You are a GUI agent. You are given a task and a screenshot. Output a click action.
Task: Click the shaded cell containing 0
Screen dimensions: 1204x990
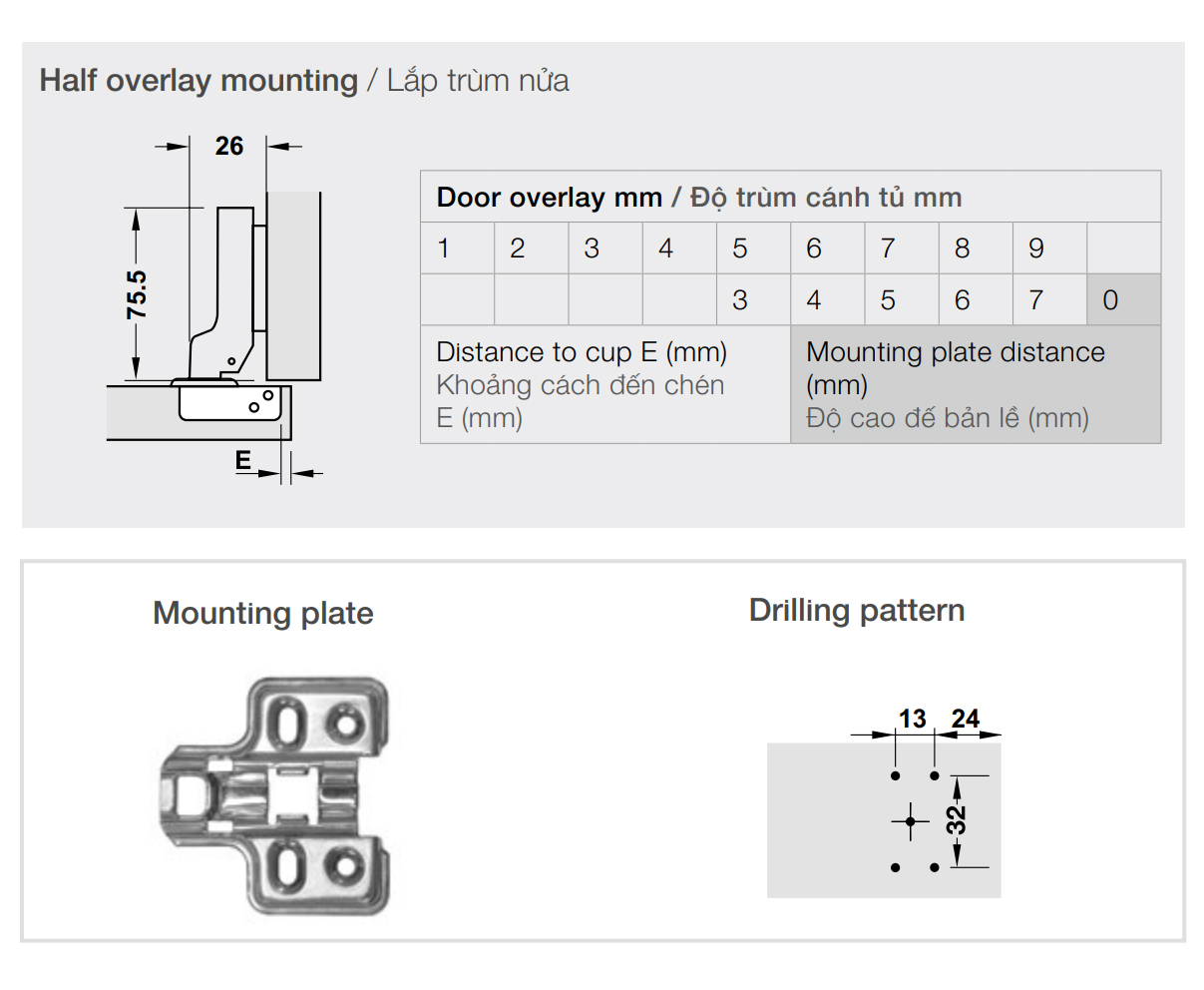coord(1123,300)
